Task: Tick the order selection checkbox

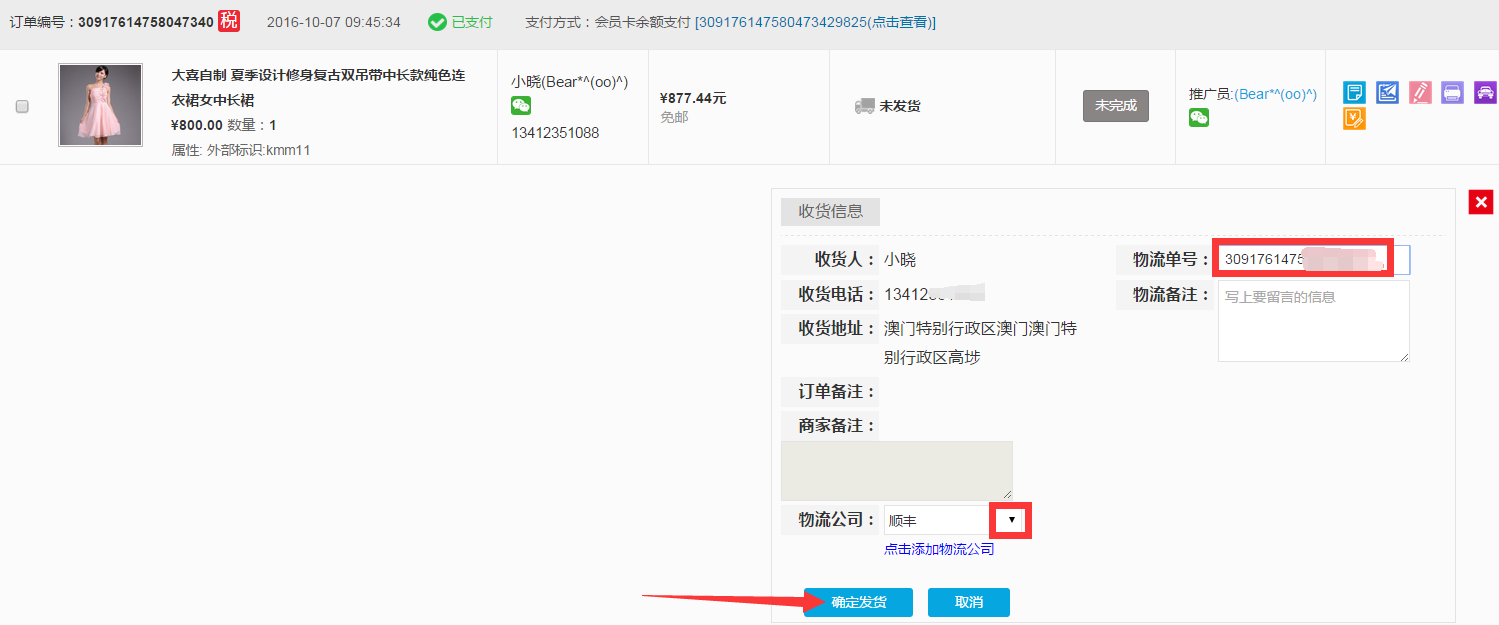Action: 22,107
